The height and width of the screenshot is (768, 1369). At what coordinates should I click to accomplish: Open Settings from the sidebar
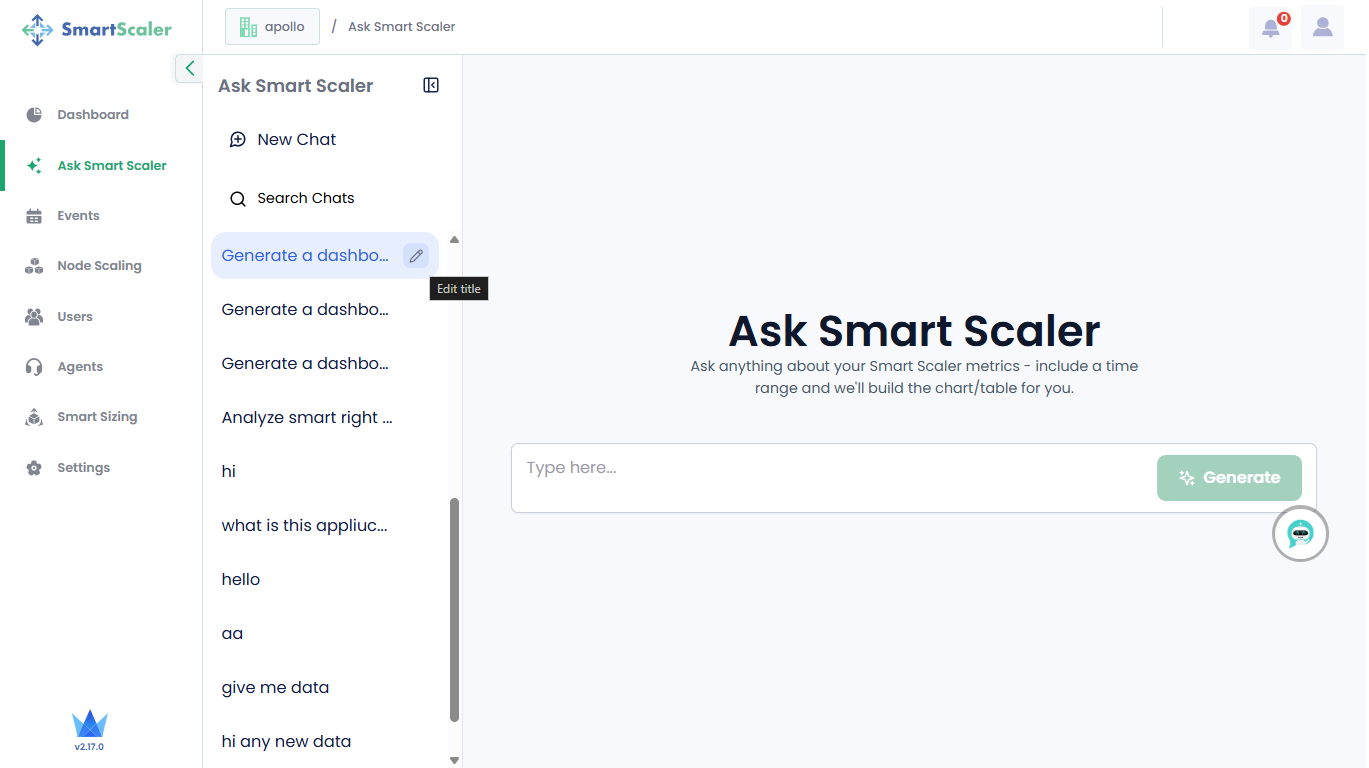(83, 468)
